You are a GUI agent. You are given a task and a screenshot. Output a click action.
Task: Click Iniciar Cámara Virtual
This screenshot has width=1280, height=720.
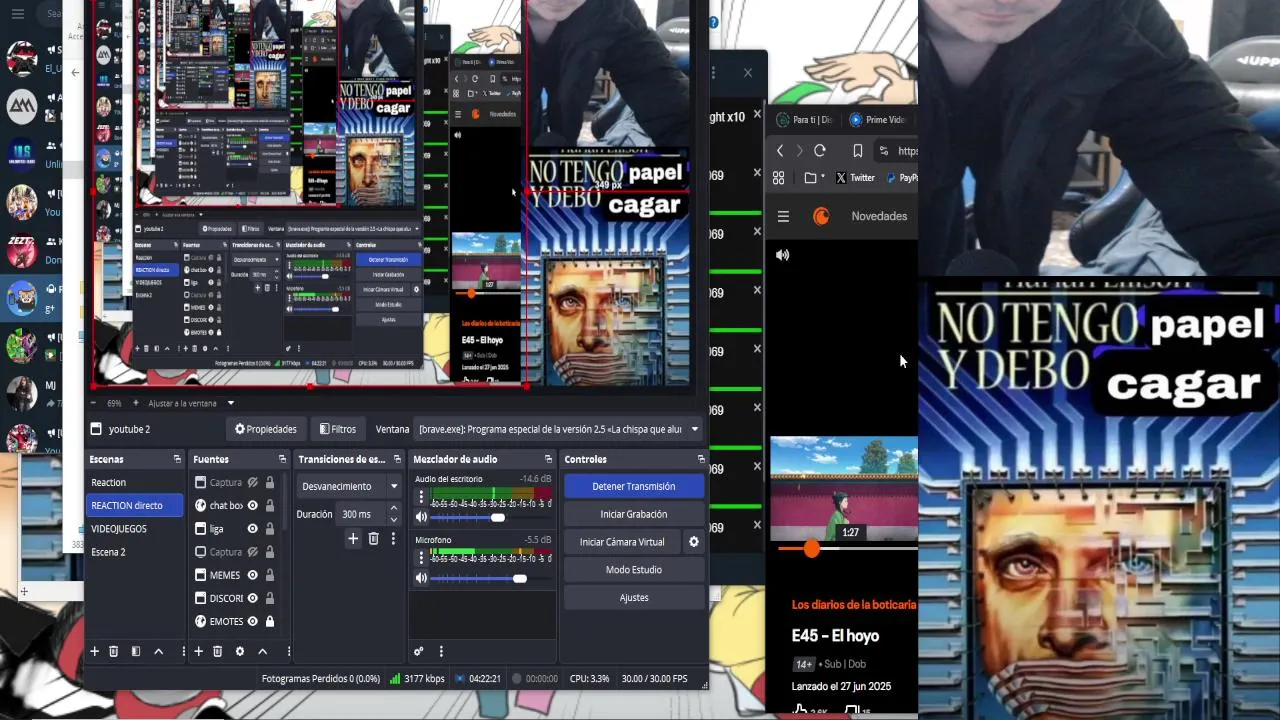[x=622, y=542]
